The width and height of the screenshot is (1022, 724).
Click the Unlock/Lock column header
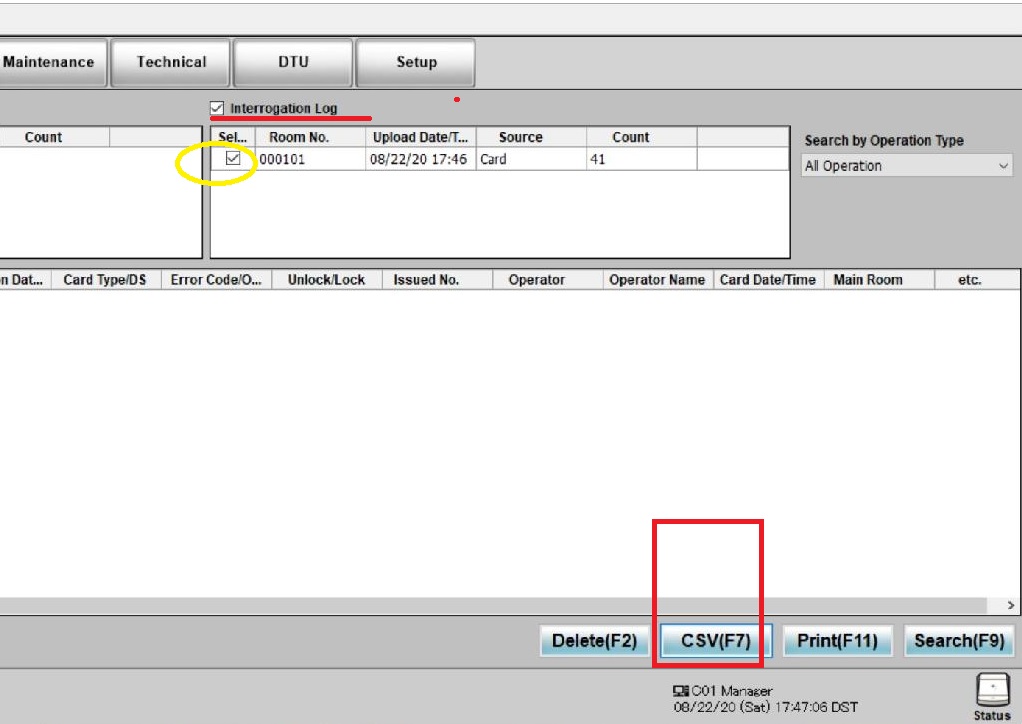tap(326, 280)
